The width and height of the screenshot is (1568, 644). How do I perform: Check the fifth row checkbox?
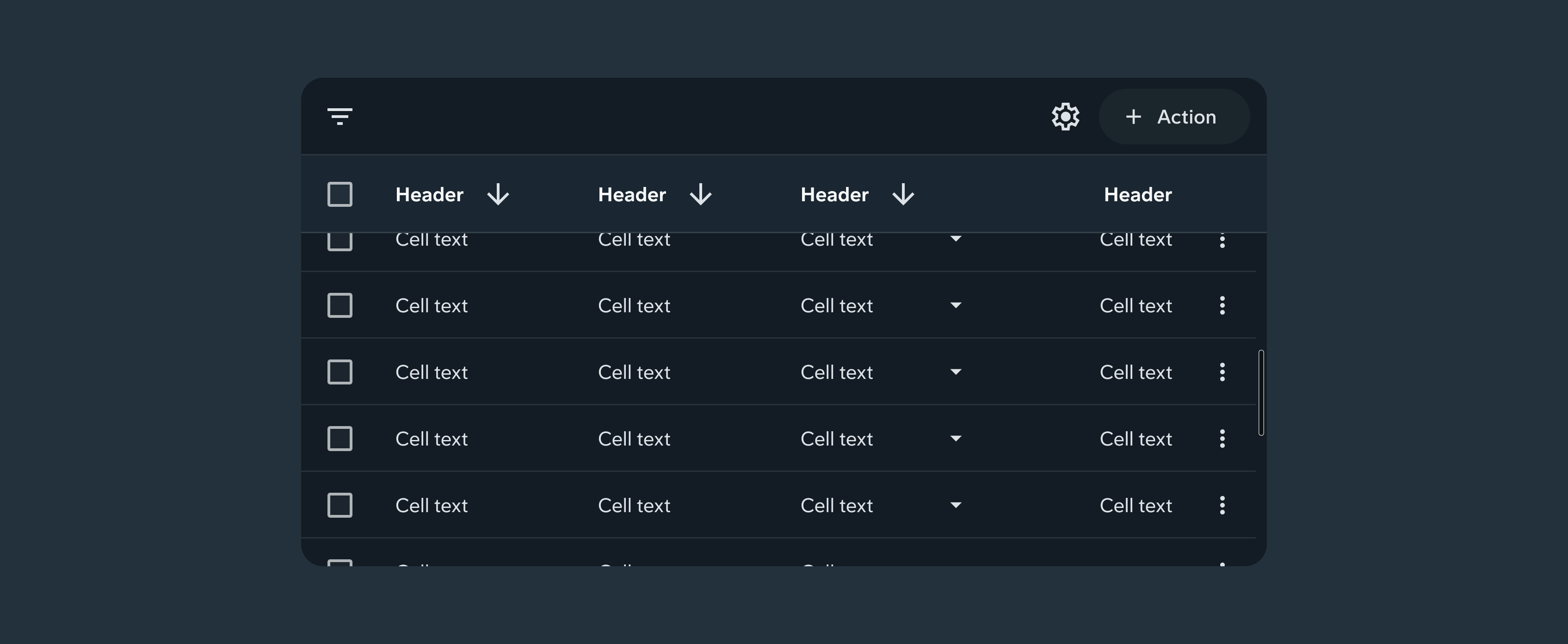(340, 505)
